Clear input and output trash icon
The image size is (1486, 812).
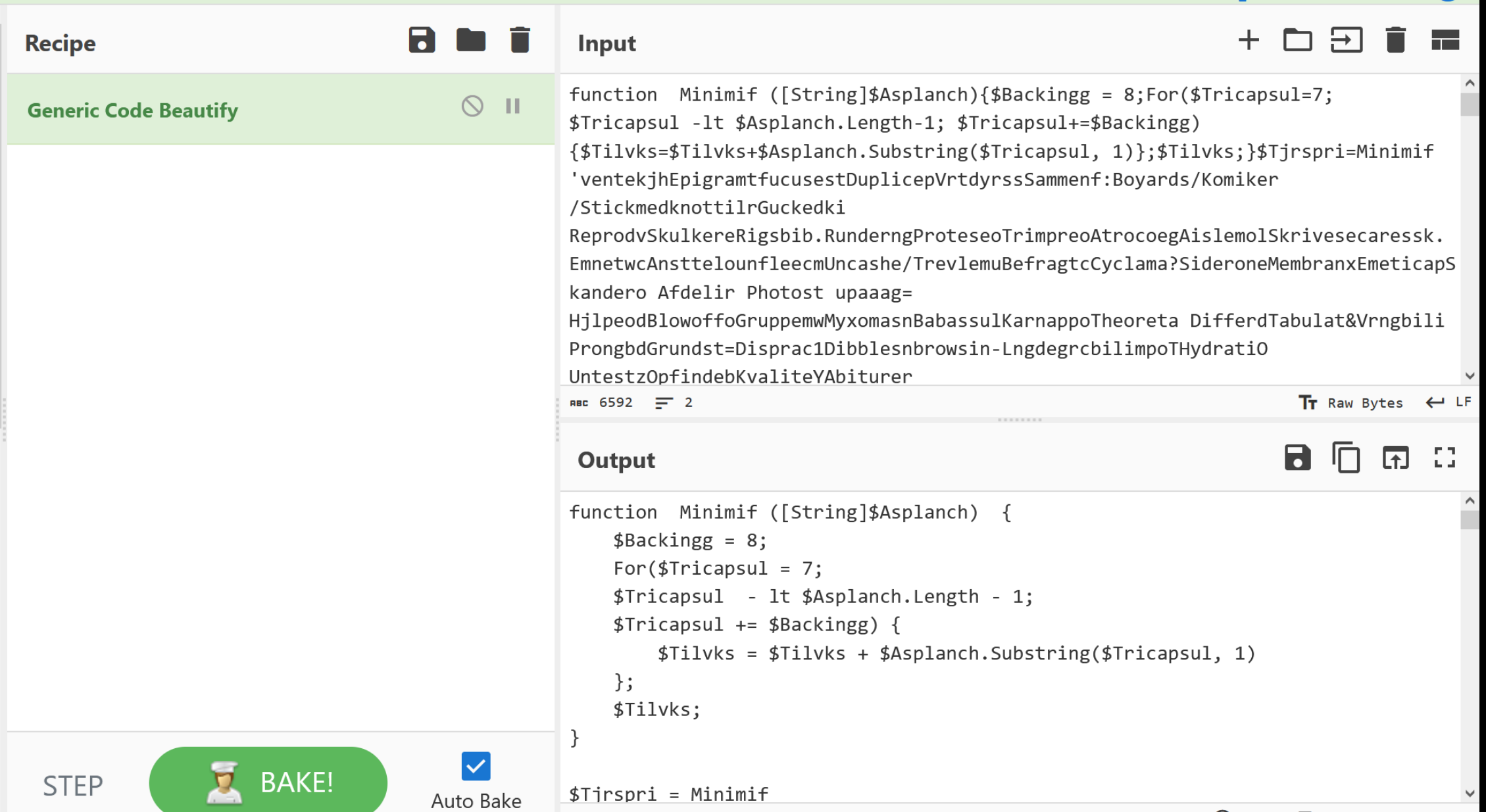pos(1395,41)
